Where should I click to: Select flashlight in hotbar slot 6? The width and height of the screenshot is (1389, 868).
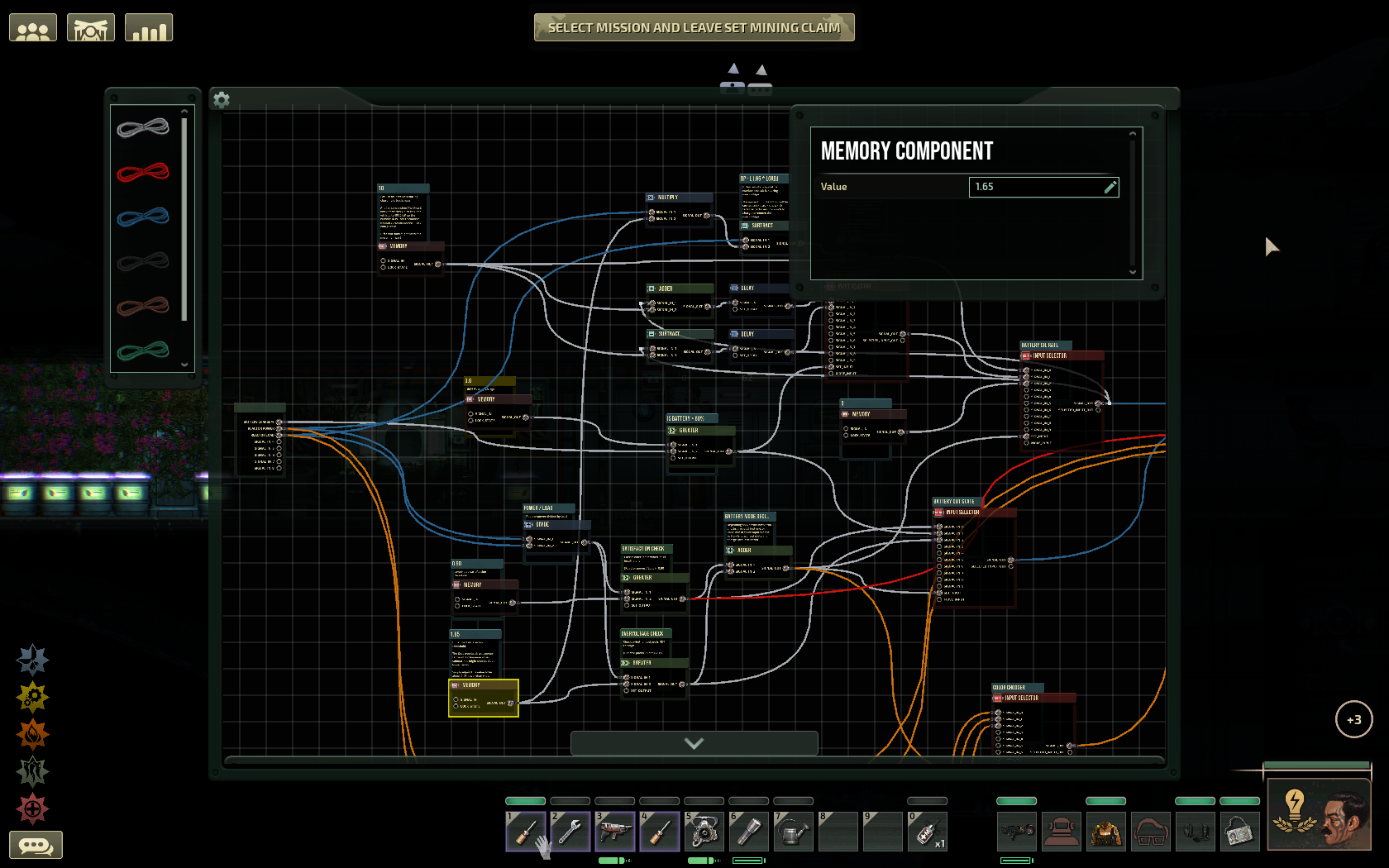(749, 831)
